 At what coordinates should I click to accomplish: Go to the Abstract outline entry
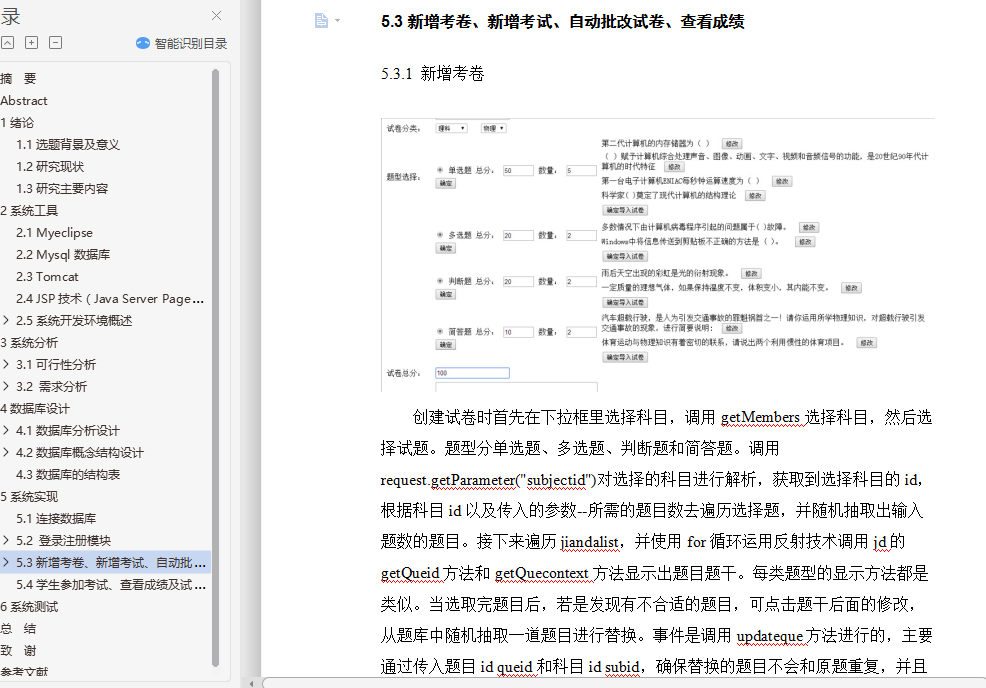(24, 101)
